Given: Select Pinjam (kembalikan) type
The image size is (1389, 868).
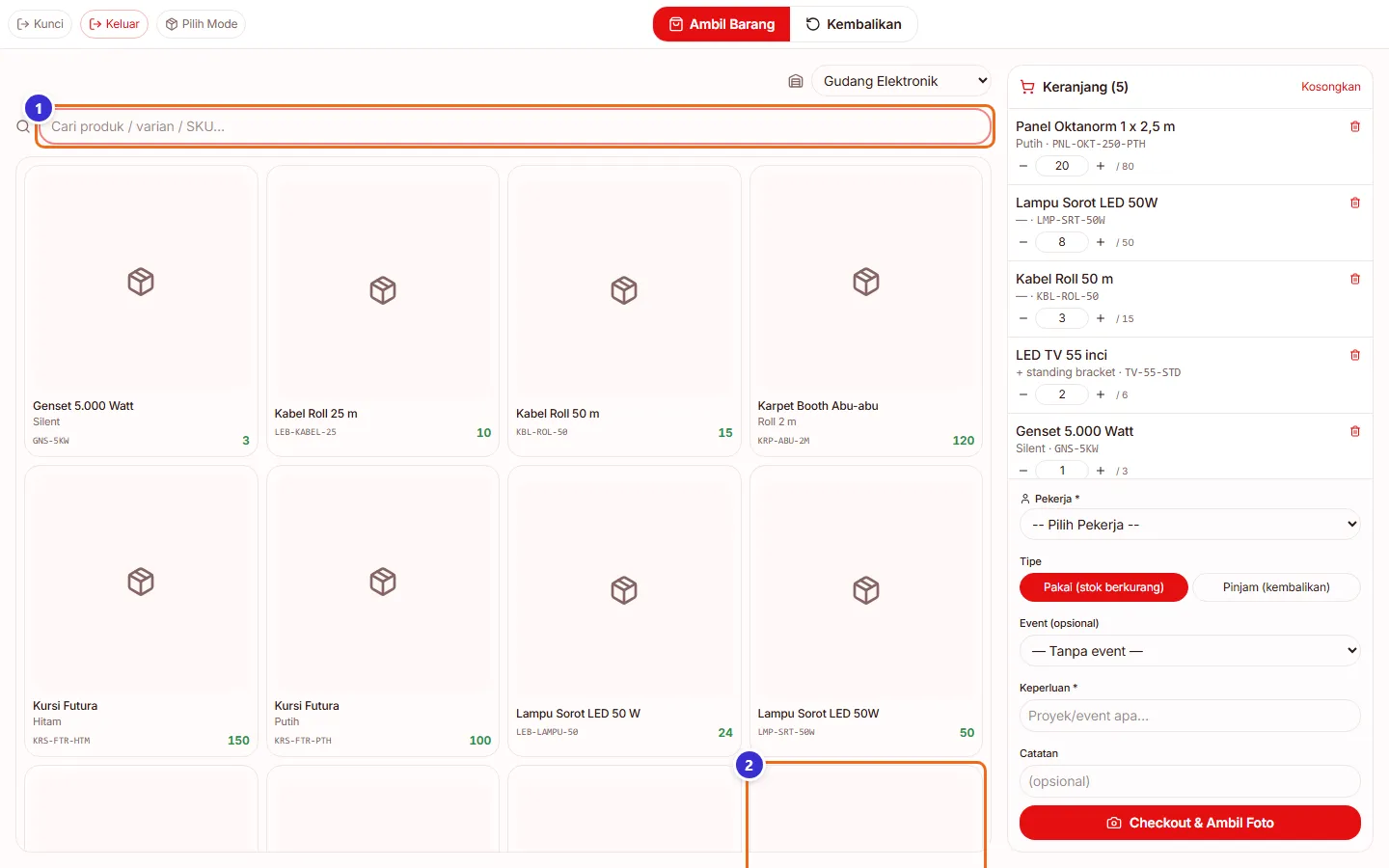Looking at the screenshot, I should tap(1276, 587).
